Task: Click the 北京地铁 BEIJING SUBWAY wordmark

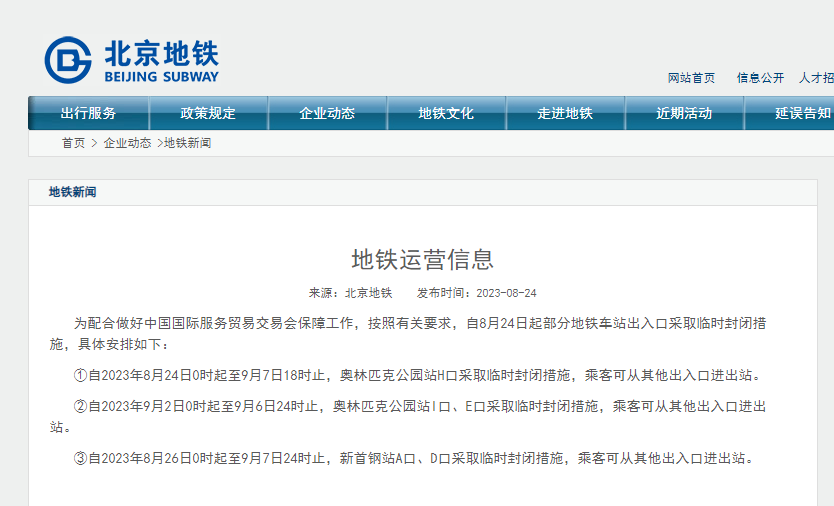Action: point(162,61)
